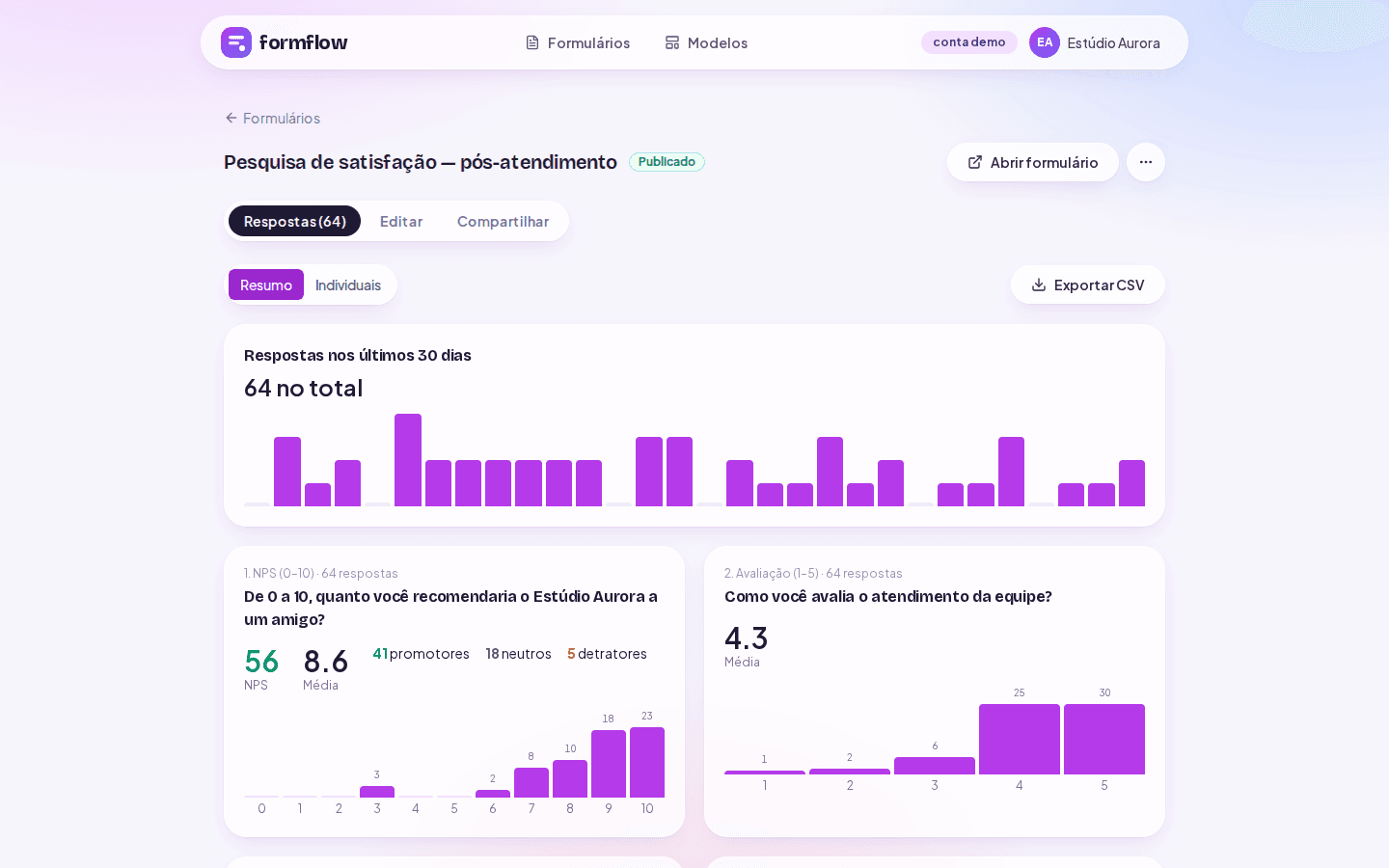This screenshot has height=868, width=1389.
Task: Open the three-dots more options menu
Action: click(x=1146, y=162)
